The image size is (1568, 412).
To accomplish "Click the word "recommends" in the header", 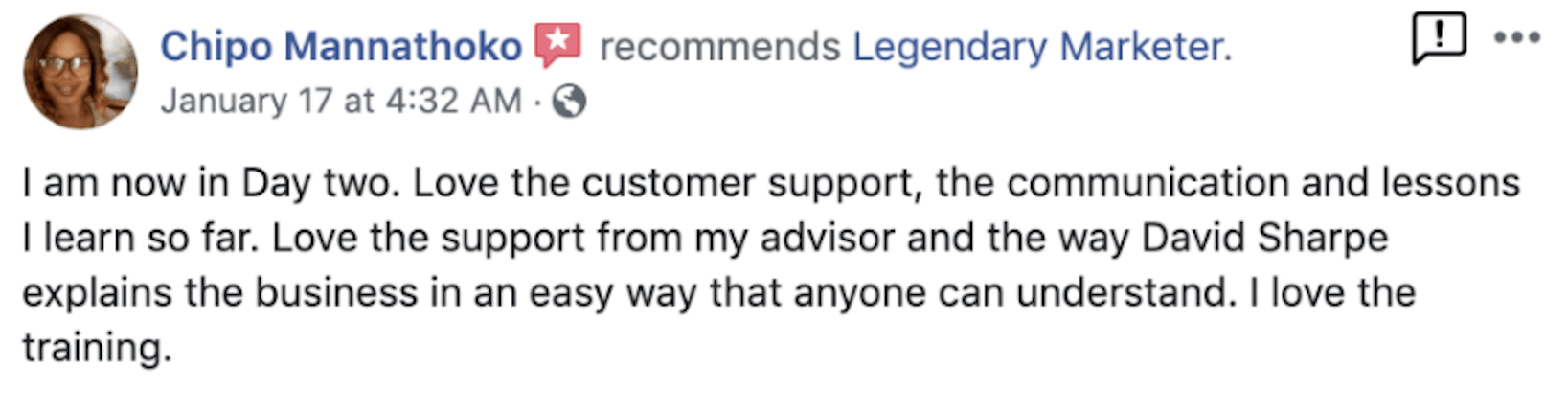I will 719,46.
